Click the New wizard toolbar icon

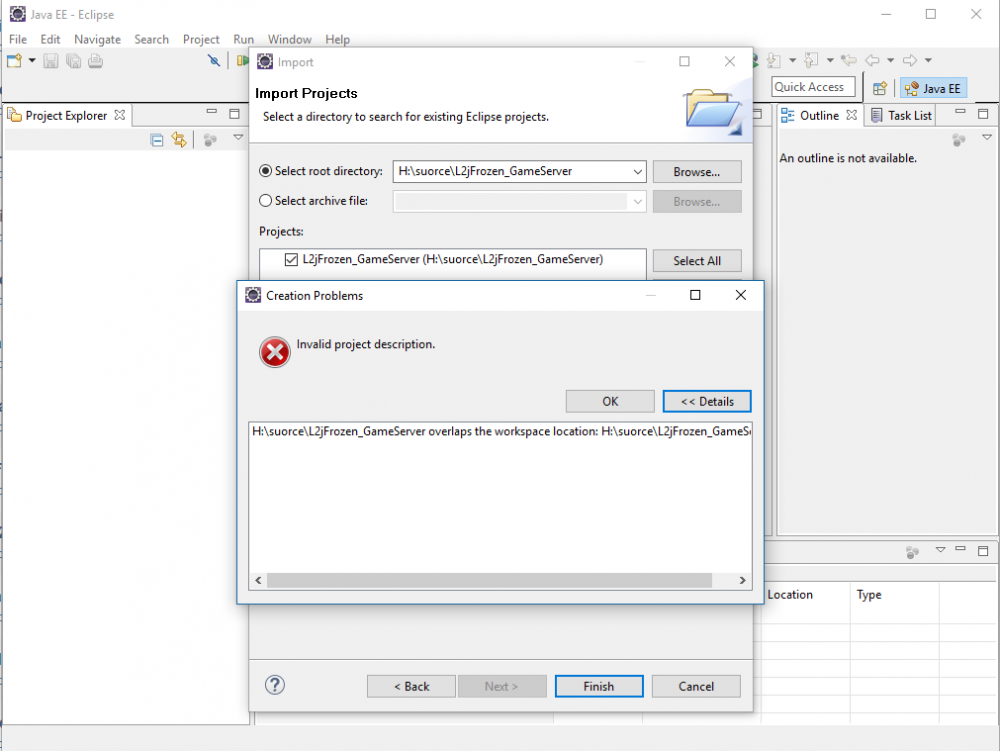pos(15,62)
